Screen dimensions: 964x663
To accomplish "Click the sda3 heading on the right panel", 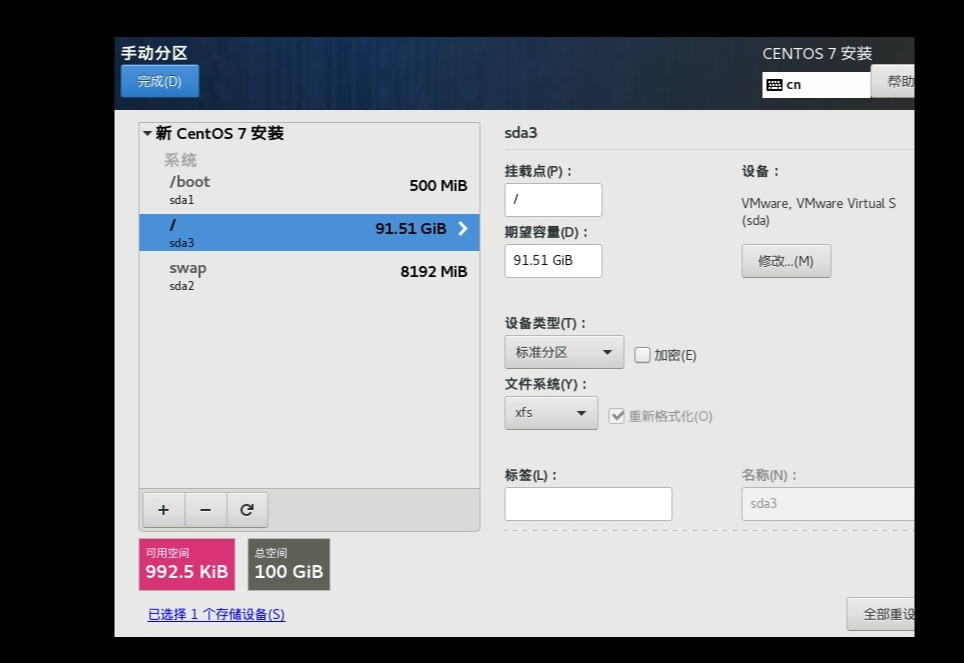I will coord(521,133).
